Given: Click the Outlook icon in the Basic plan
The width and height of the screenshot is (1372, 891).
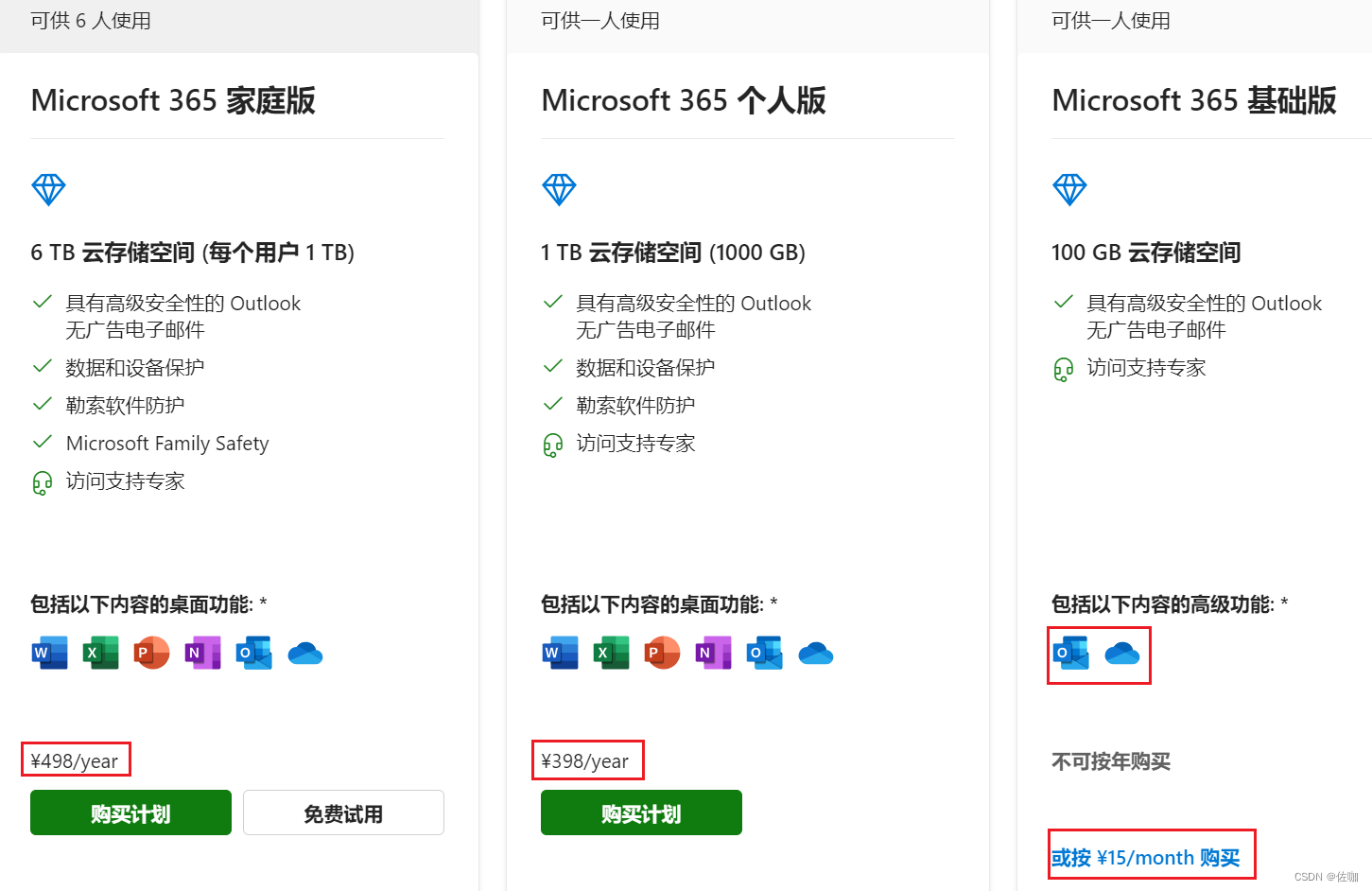Looking at the screenshot, I should click(1071, 653).
